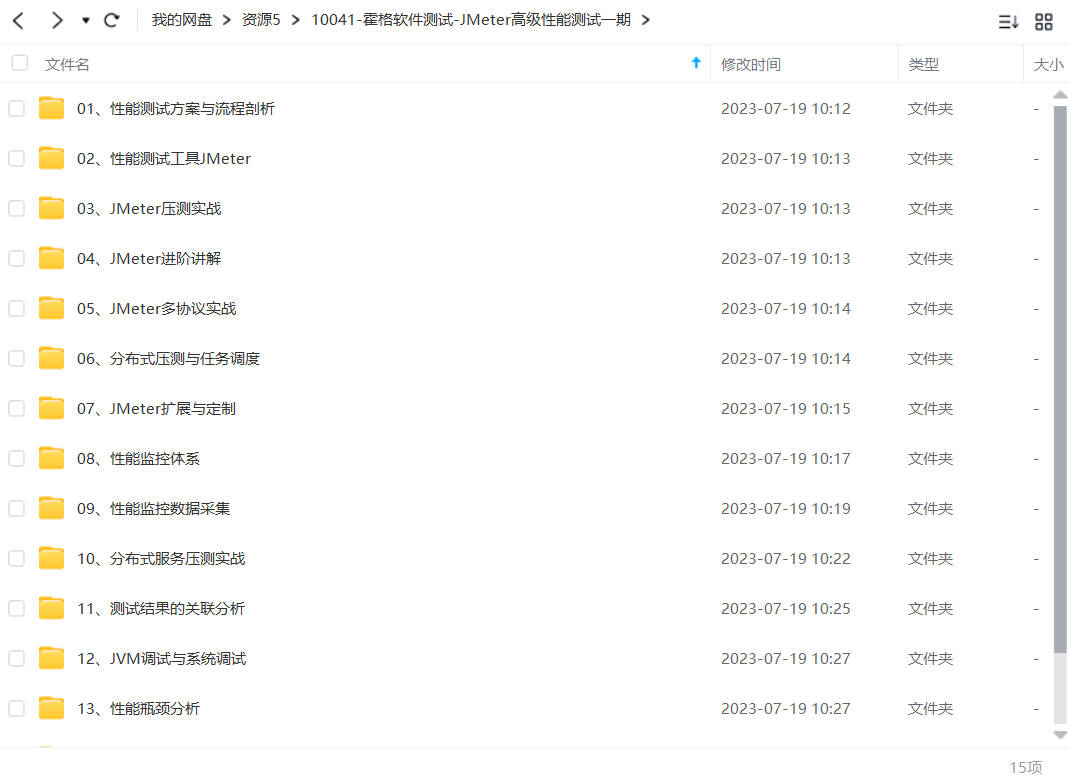Click folder icon of 03、JMeter压测实战
The image size is (1069, 781).
(x=51, y=207)
